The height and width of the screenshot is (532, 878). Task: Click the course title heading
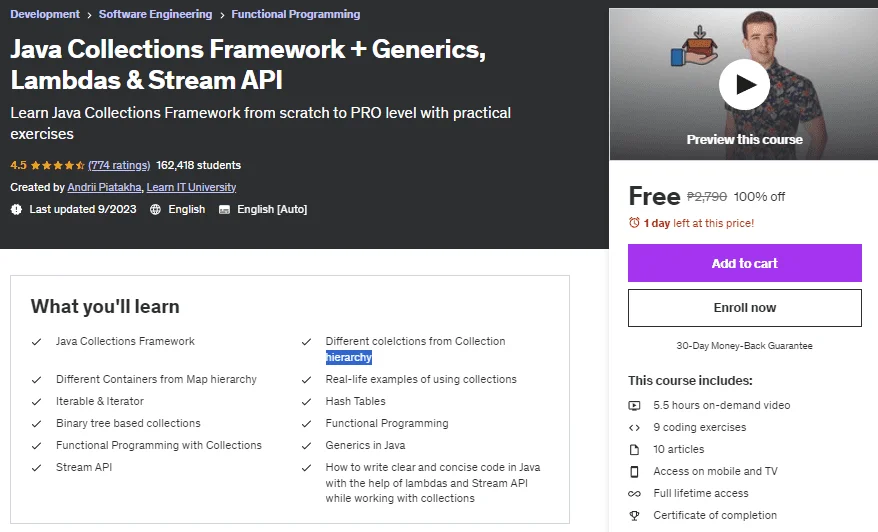(x=248, y=64)
